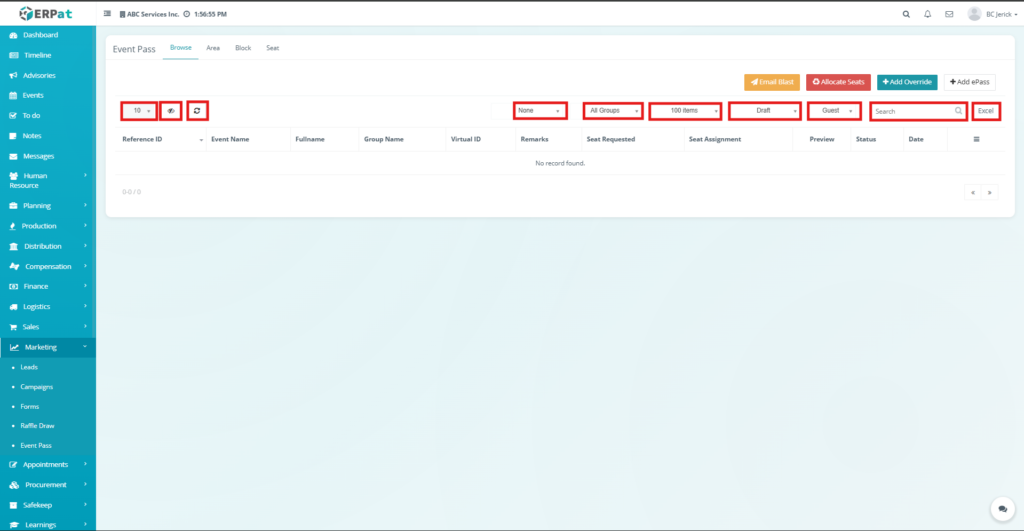Screen dimensions: 1024x531
Task: Open the notifications bell icon
Action: pos(928,14)
